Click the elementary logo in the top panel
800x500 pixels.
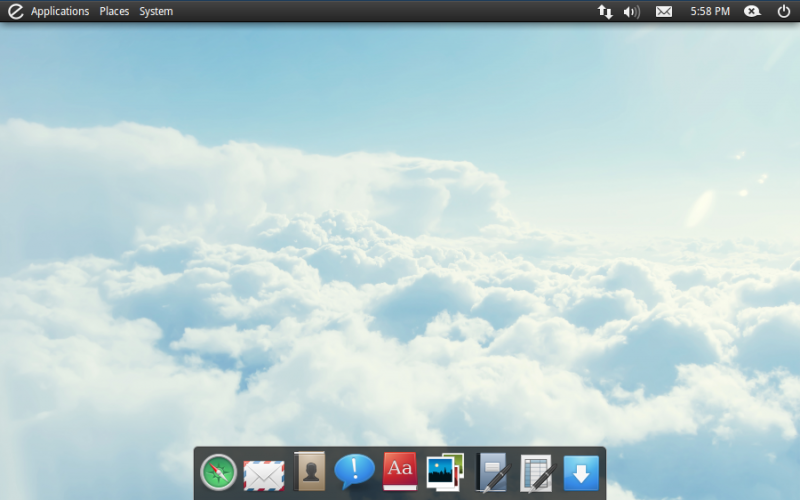click(x=15, y=11)
